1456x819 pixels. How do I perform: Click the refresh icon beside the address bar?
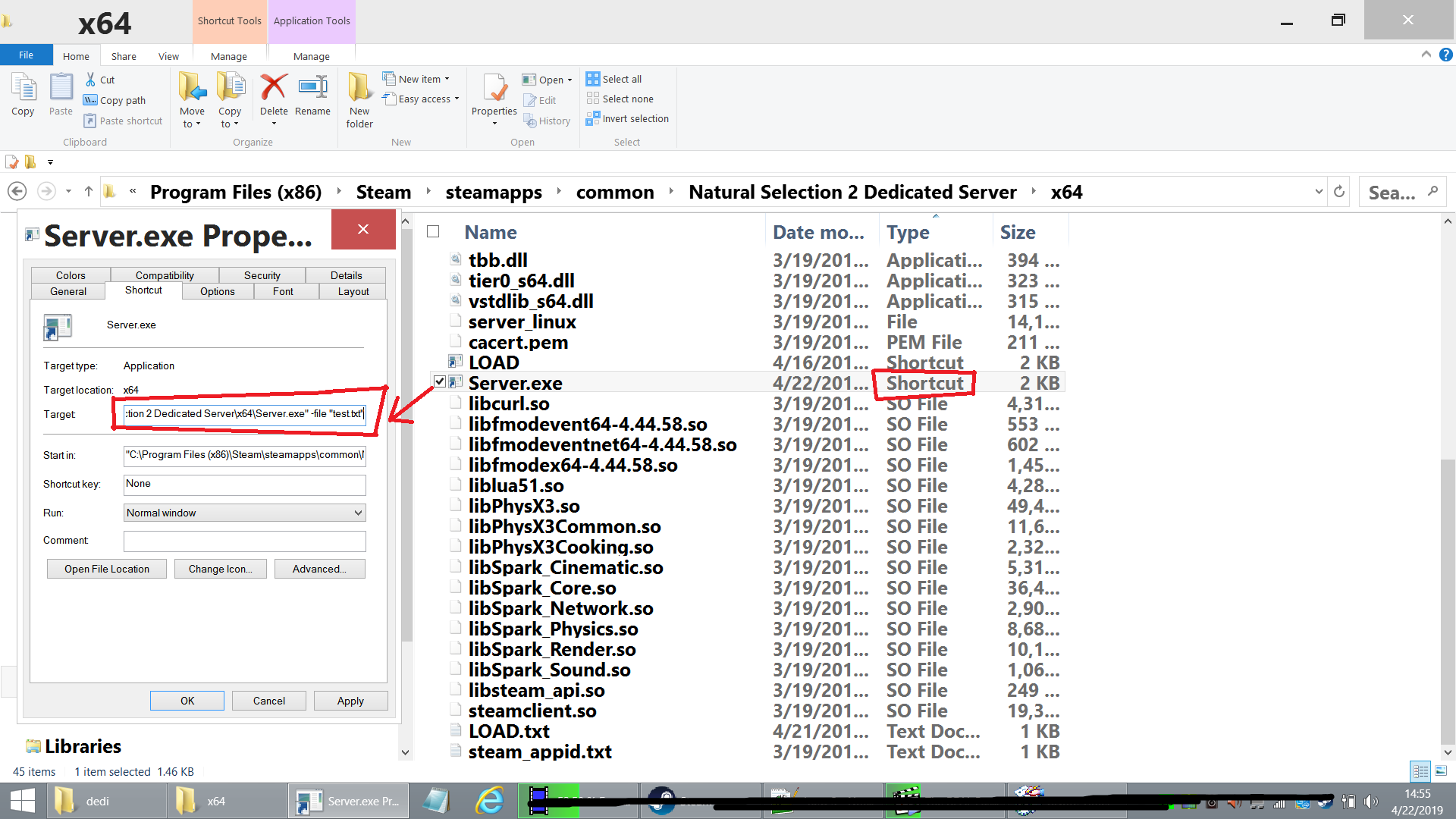[x=1339, y=192]
